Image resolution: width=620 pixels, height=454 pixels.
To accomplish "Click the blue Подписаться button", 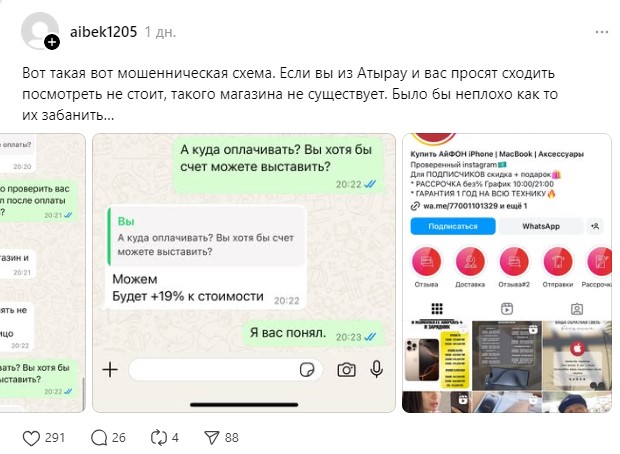I will [453, 226].
